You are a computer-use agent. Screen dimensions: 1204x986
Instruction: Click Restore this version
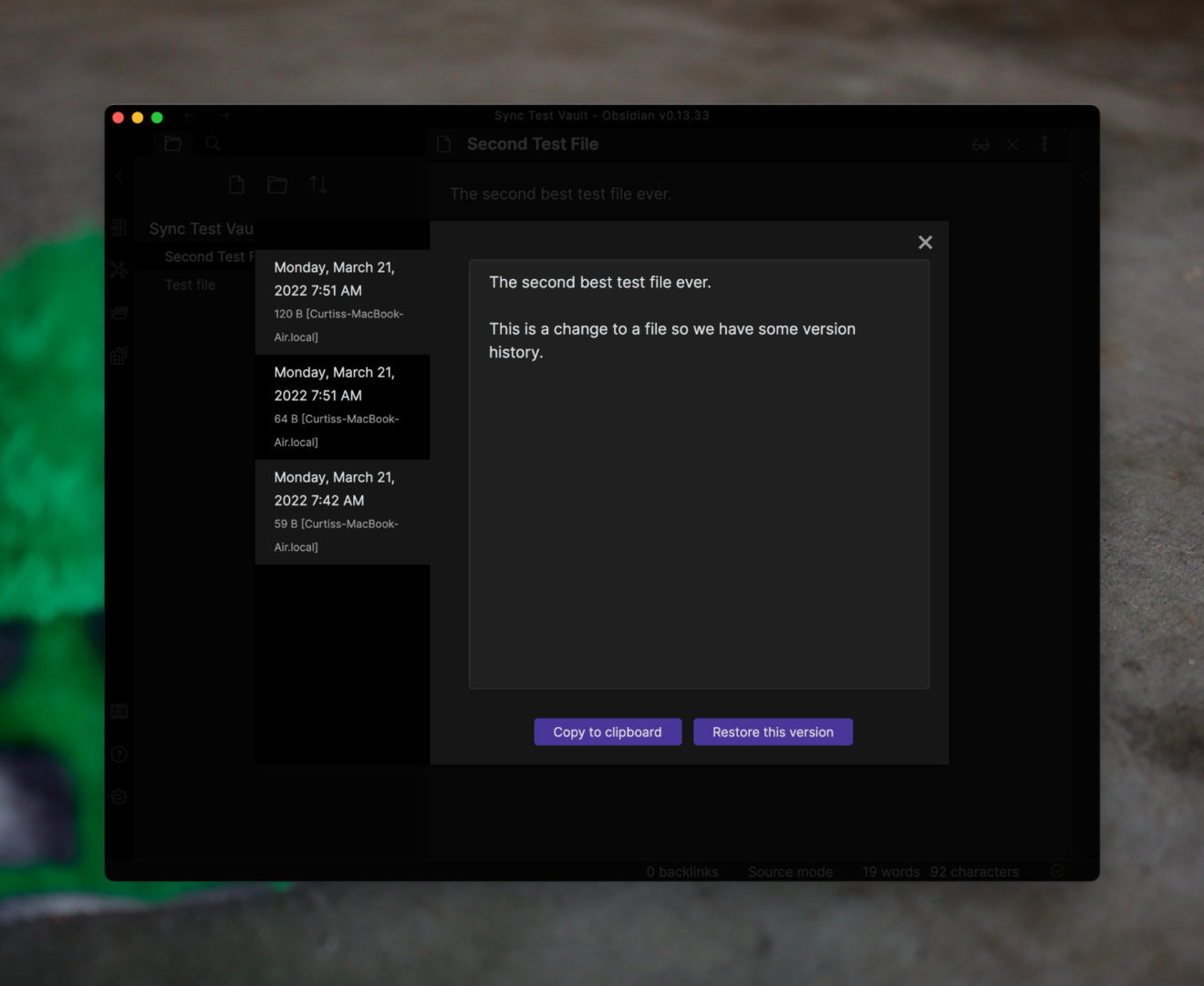(773, 732)
